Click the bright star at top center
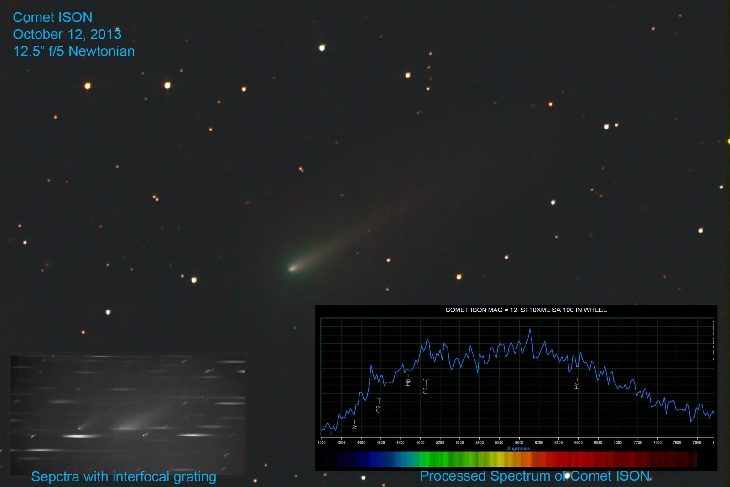 tap(322, 46)
